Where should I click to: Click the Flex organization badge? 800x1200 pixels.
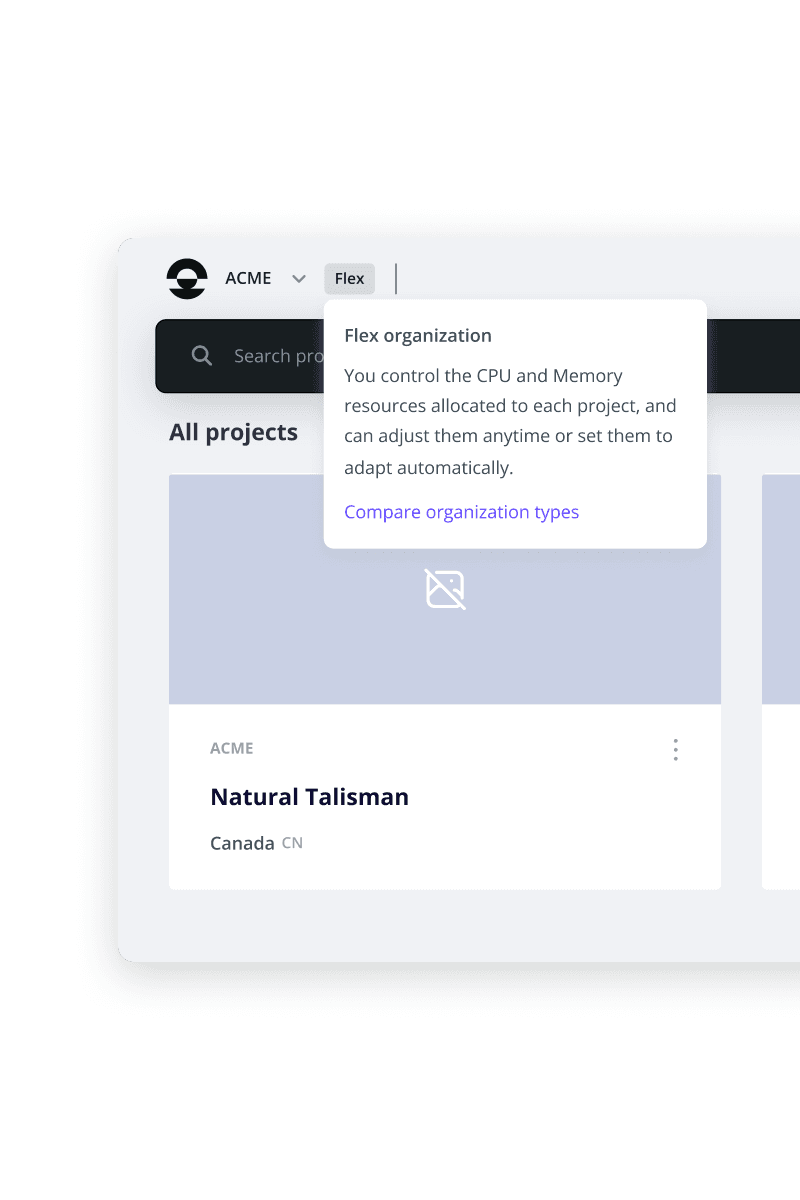tap(349, 279)
